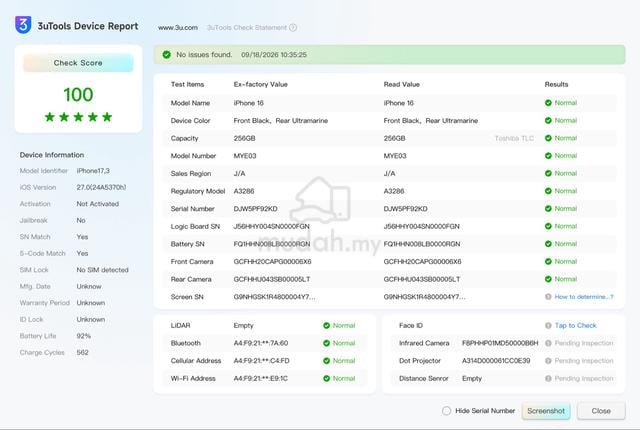Image resolution: width=640 pixels, height=430 pixels.
Task: Click the Check Score button
Action: pyautogui.click(x=78, y=63)
